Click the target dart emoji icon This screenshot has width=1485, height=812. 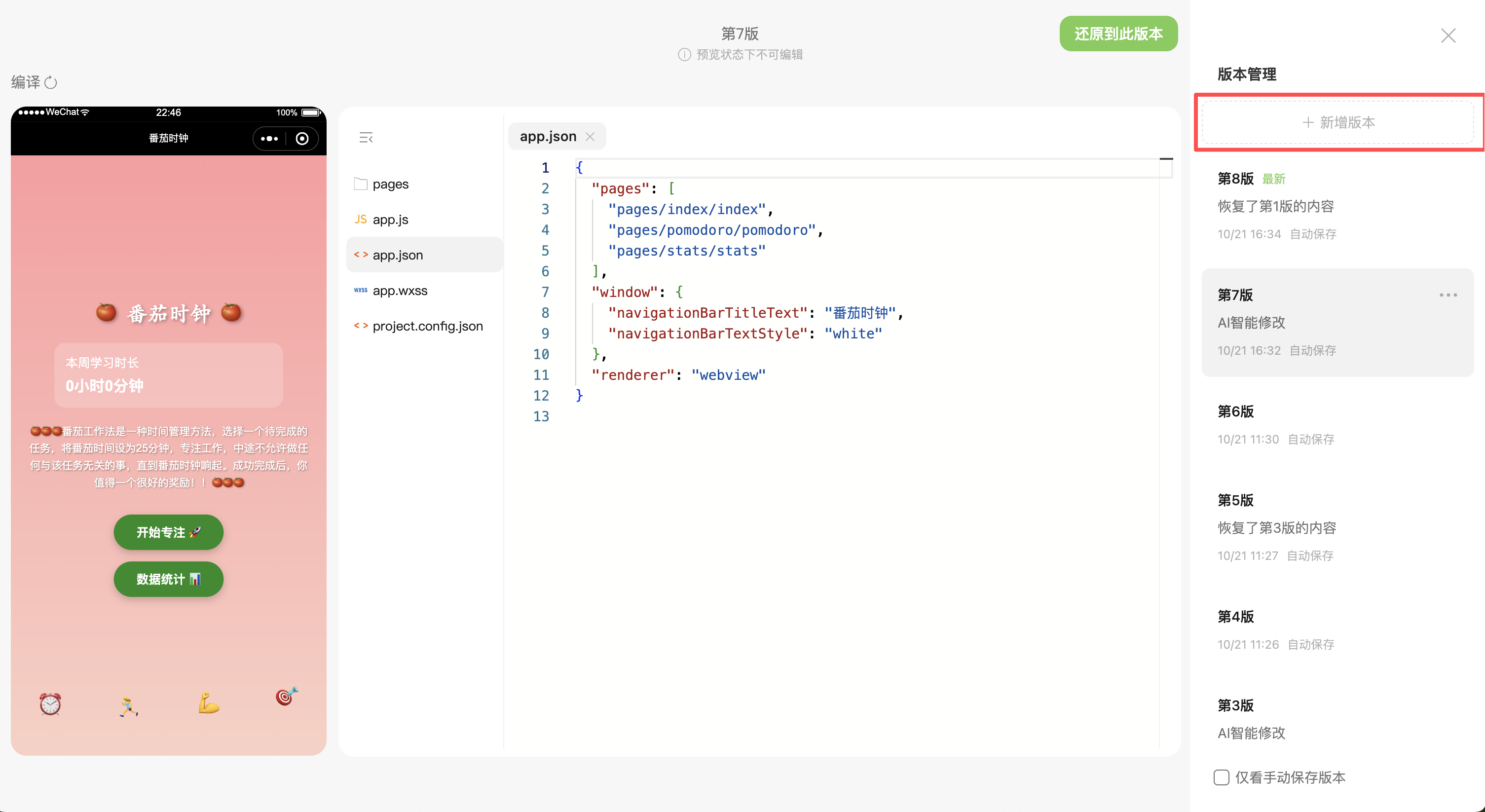[287, 696]
